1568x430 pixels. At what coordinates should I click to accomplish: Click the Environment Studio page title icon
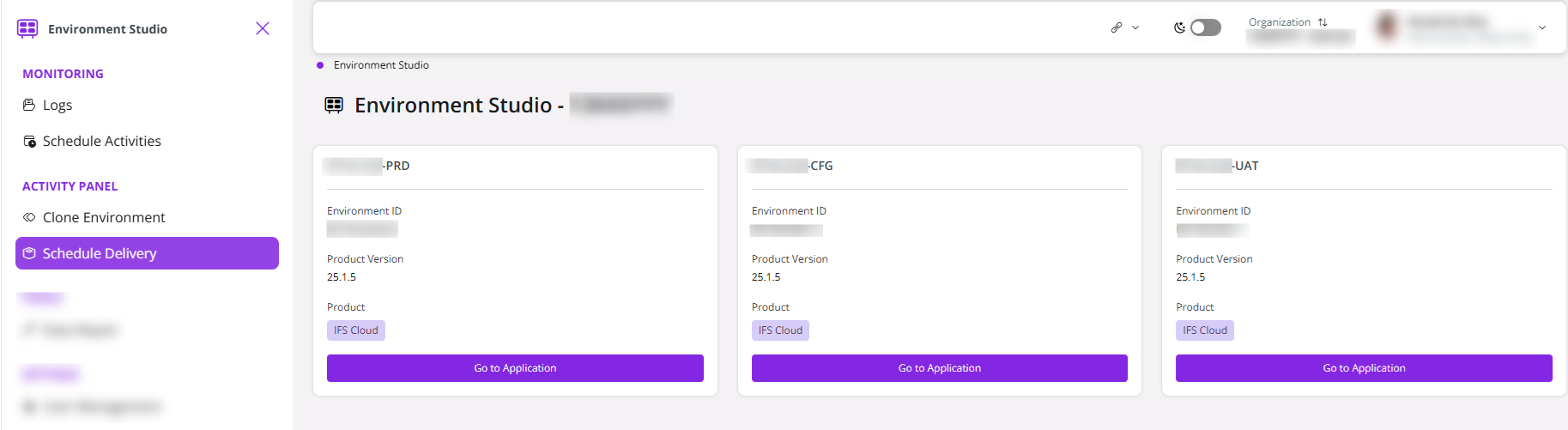334,105
